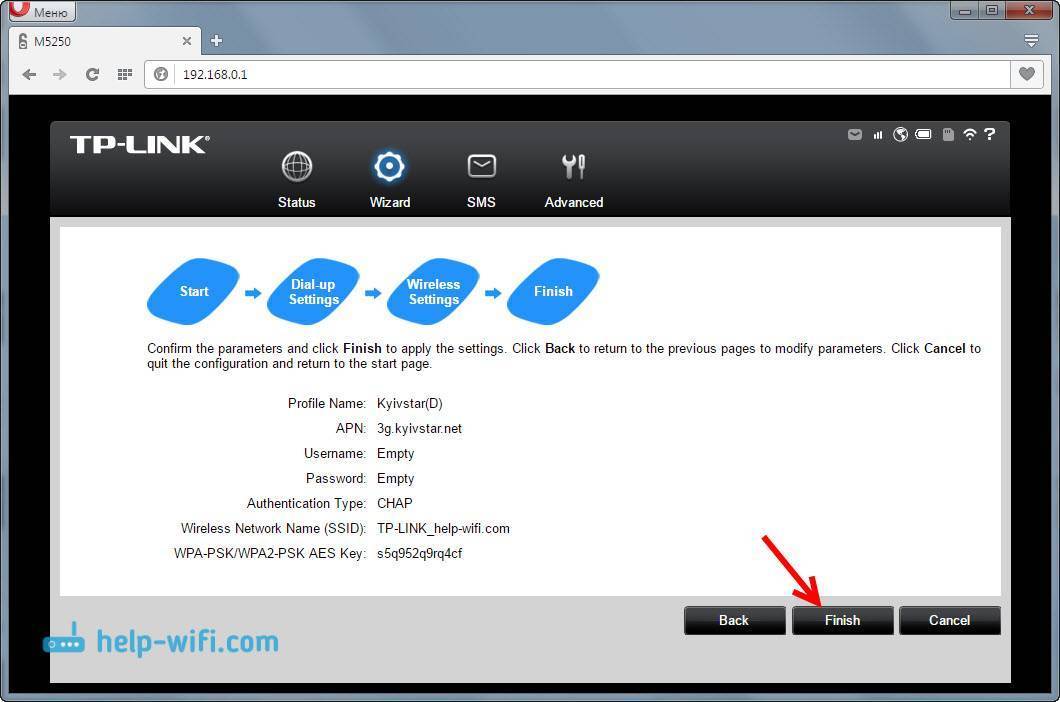Click the Start wizard step
The image size is (1060, 702).
tap(193, 291)
